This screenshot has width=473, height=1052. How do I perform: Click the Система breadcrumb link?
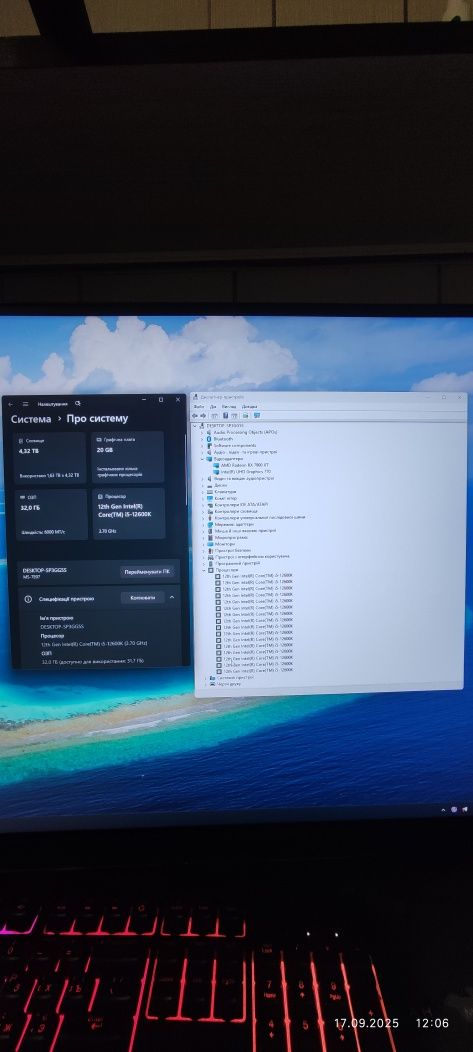pos(31,419)
